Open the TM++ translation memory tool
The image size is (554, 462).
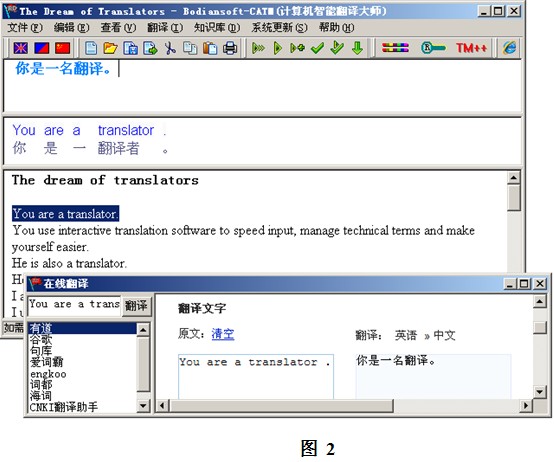[471, 48]
